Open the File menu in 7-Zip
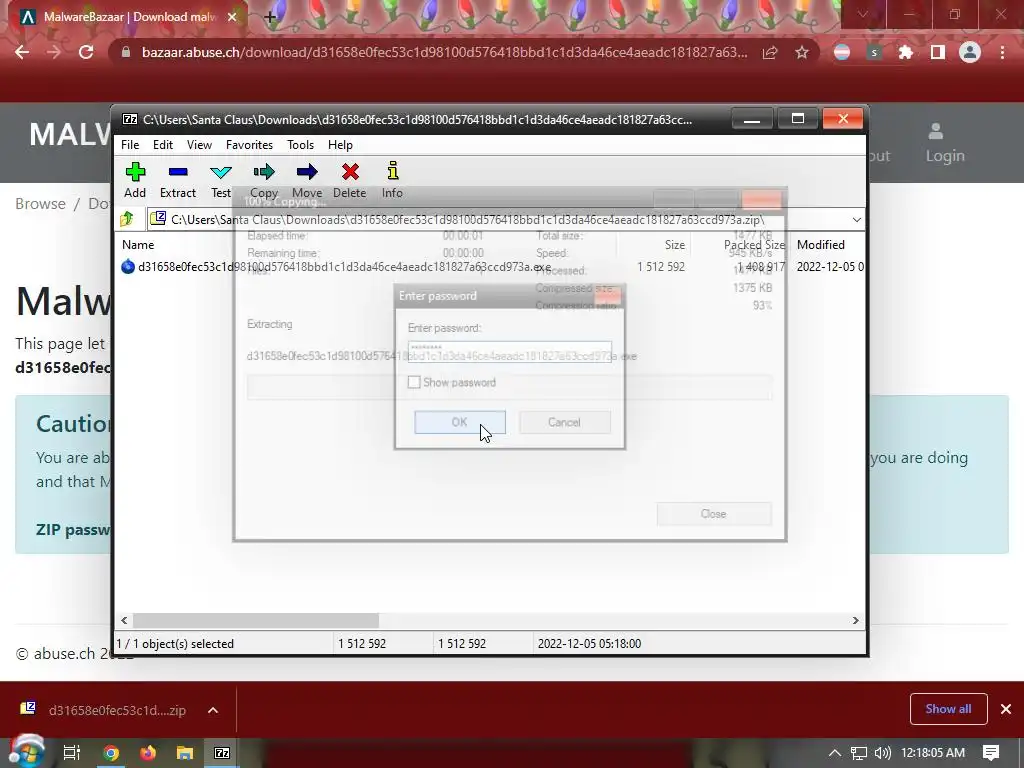This screenshot has height=768, width=1024. pos(130,145)
